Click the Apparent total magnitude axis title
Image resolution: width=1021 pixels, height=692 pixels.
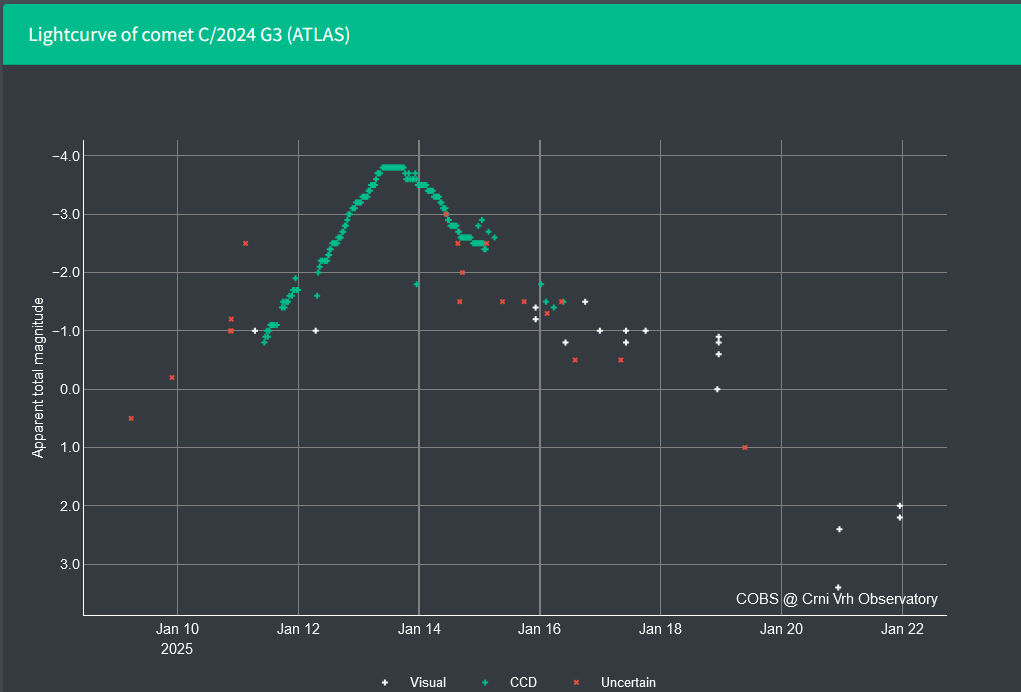(x=39, y=376)
